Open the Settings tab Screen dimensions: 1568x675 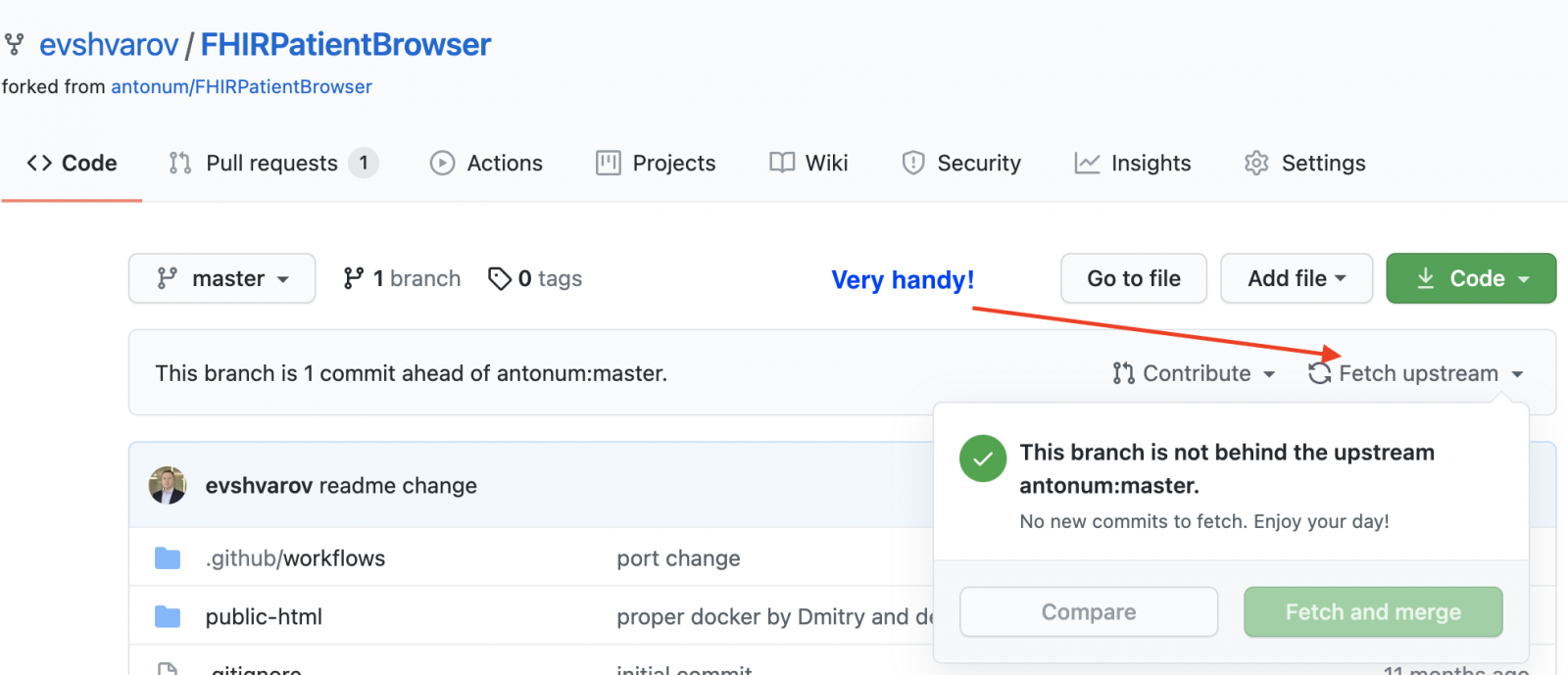pos(1304,164)
